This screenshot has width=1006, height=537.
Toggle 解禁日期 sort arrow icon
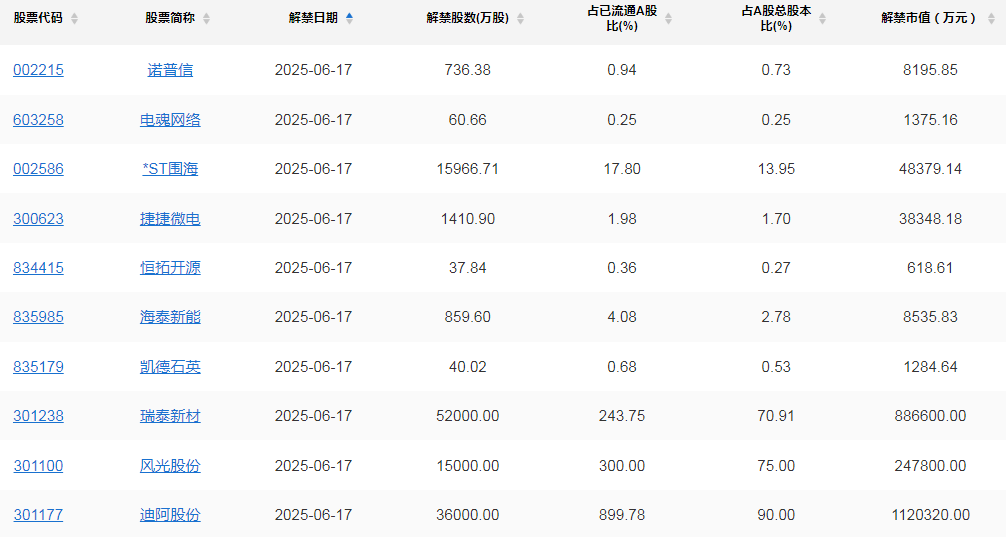point(349,19)
